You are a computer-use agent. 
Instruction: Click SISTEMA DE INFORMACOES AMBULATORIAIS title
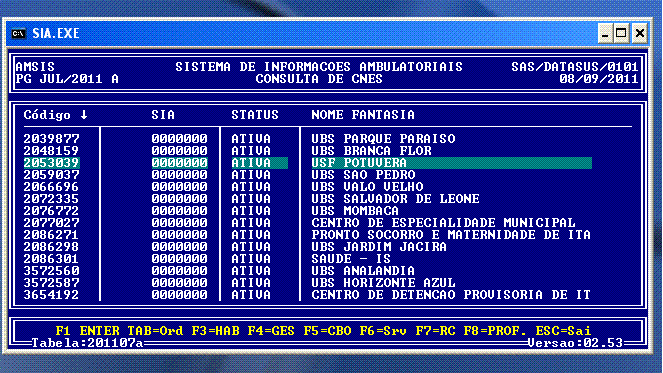pos(319,67)
